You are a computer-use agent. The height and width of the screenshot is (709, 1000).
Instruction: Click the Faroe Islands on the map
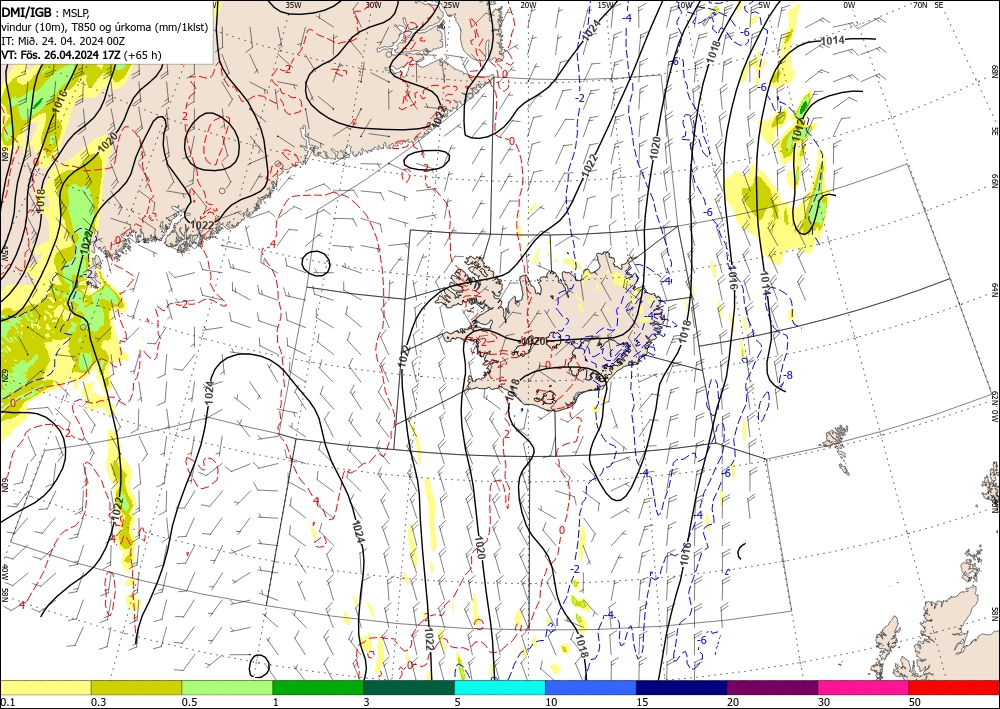pos(839,446)
